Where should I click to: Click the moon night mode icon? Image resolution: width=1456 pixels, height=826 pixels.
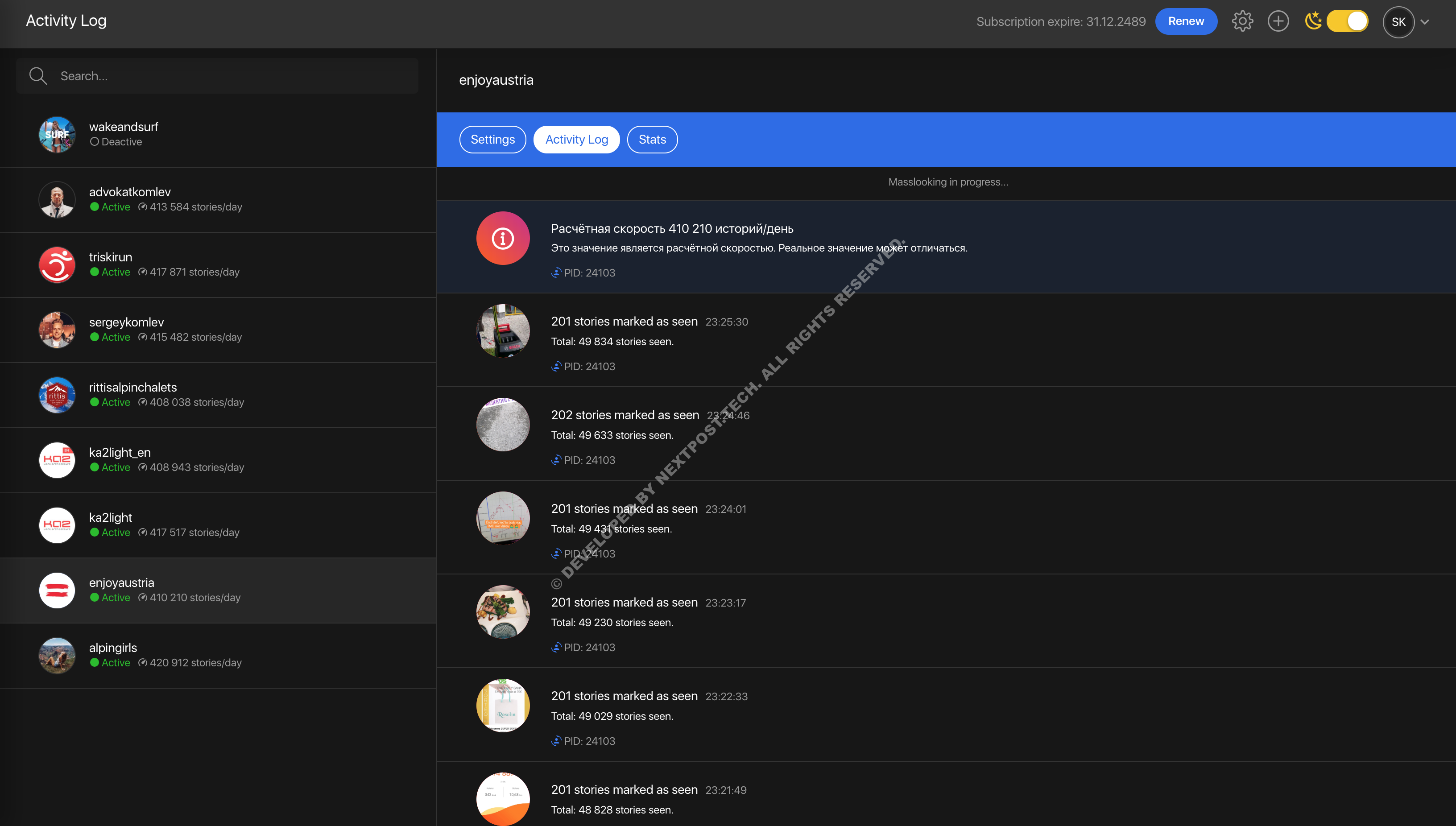[x=1313, y=21]
